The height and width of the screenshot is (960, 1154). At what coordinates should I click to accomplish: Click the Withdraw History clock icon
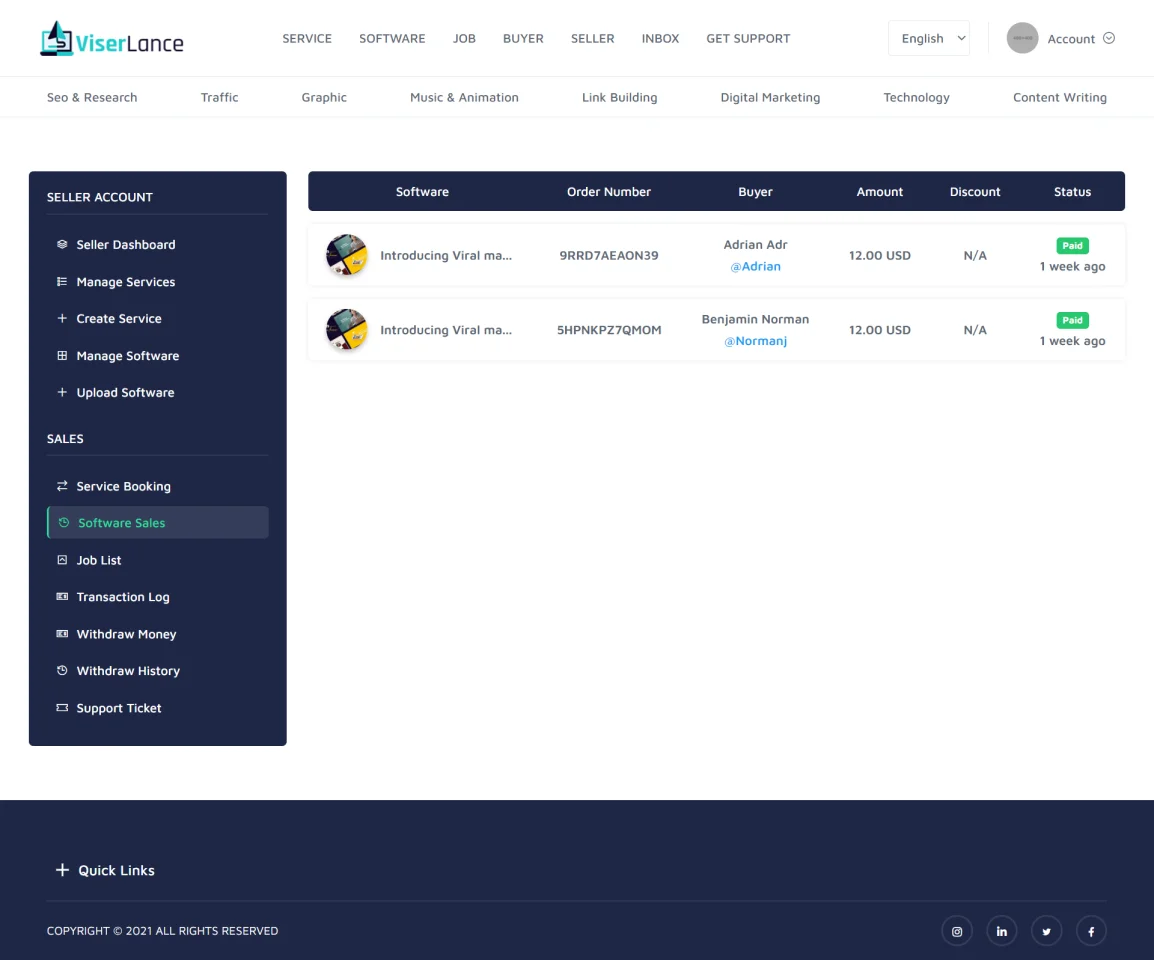[62, 671]
